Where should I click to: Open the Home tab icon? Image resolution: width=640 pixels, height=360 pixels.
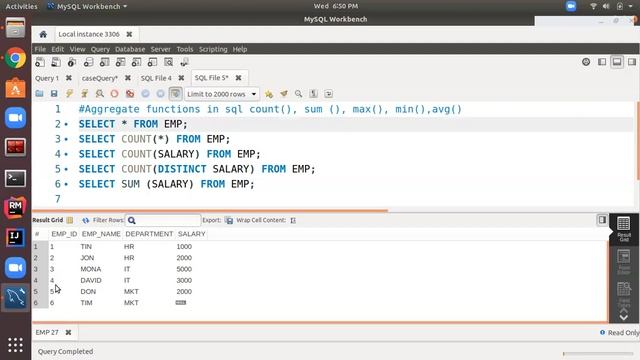point(43,34)
